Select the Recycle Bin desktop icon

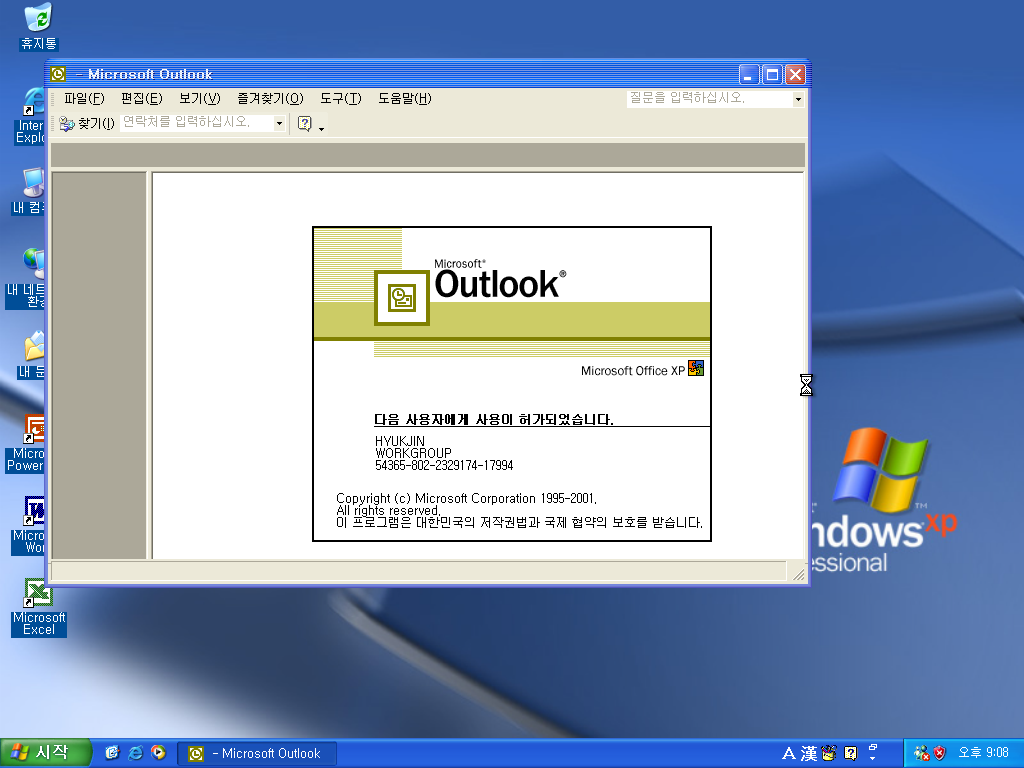pyautogui.click(x=39, y=26)
